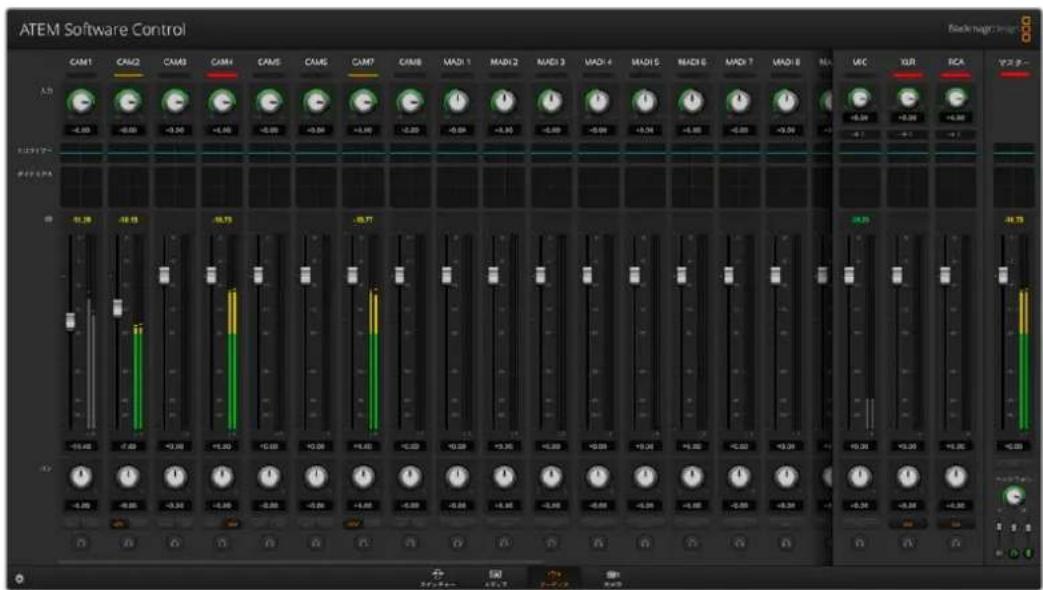Click the CAM4 channel fader handle
1043x590 pixels.
click(212, 274)
